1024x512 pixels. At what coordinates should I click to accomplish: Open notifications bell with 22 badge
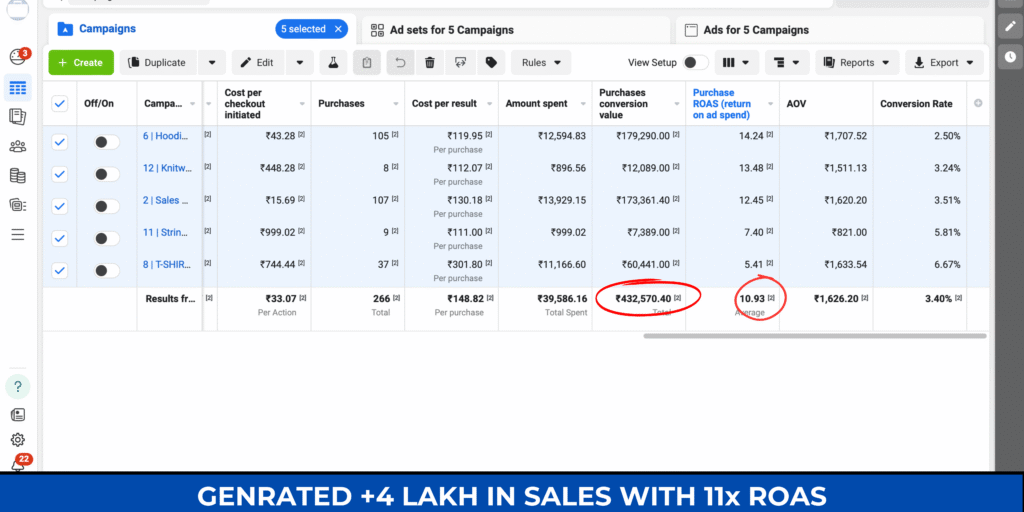coord(17,465)
